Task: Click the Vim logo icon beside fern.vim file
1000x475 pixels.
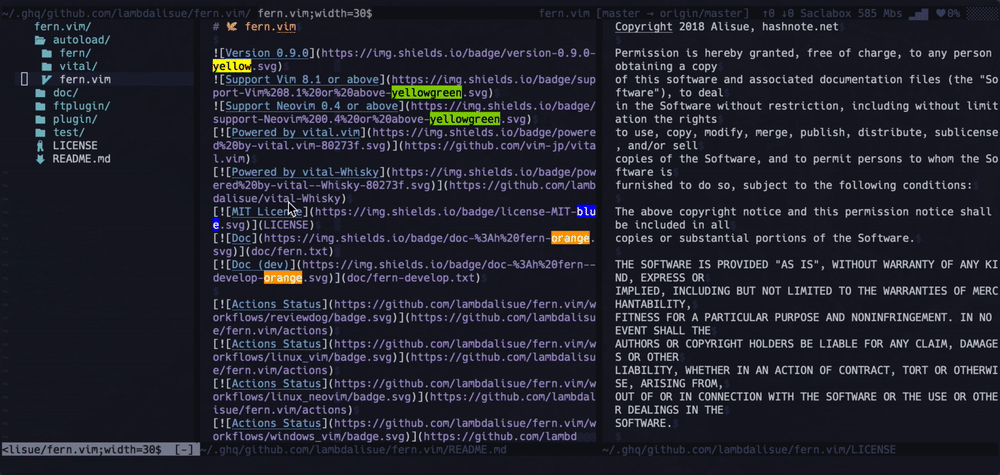Action: [47, 80]
